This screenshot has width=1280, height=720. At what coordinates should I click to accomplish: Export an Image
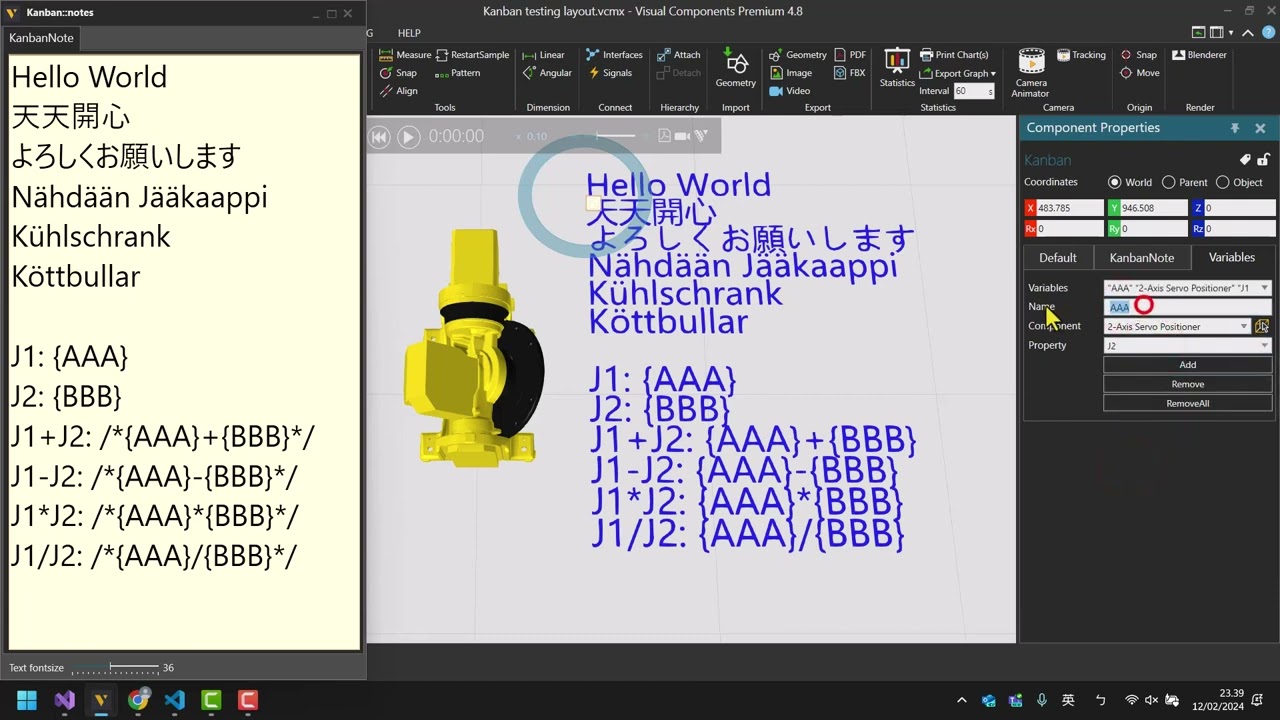790,73
